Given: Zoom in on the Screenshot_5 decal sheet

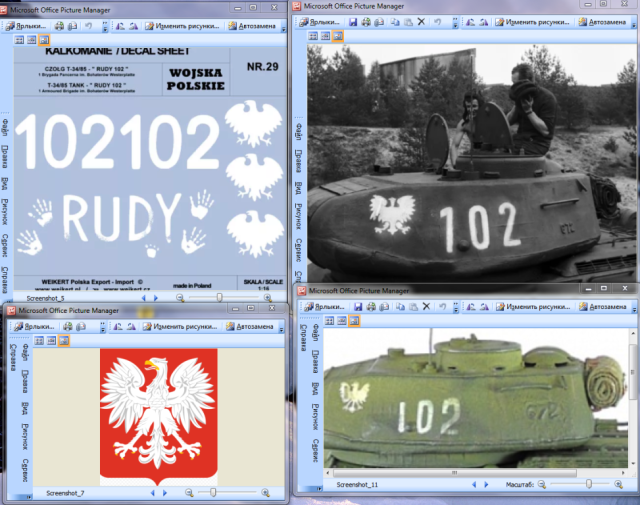Looking at the screenshot, I should click(268, 298).
